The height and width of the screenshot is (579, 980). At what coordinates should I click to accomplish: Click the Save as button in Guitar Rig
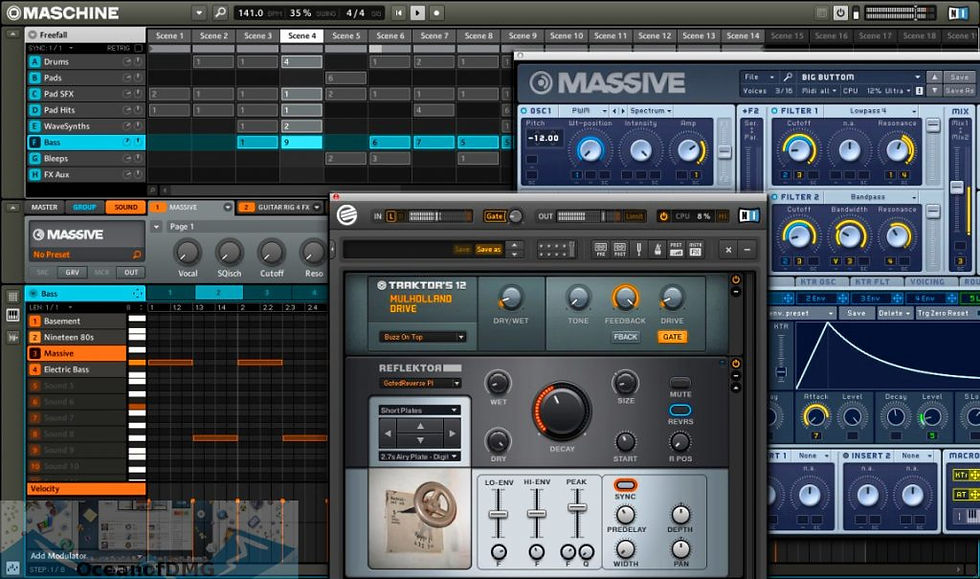(x=489, y=249)
